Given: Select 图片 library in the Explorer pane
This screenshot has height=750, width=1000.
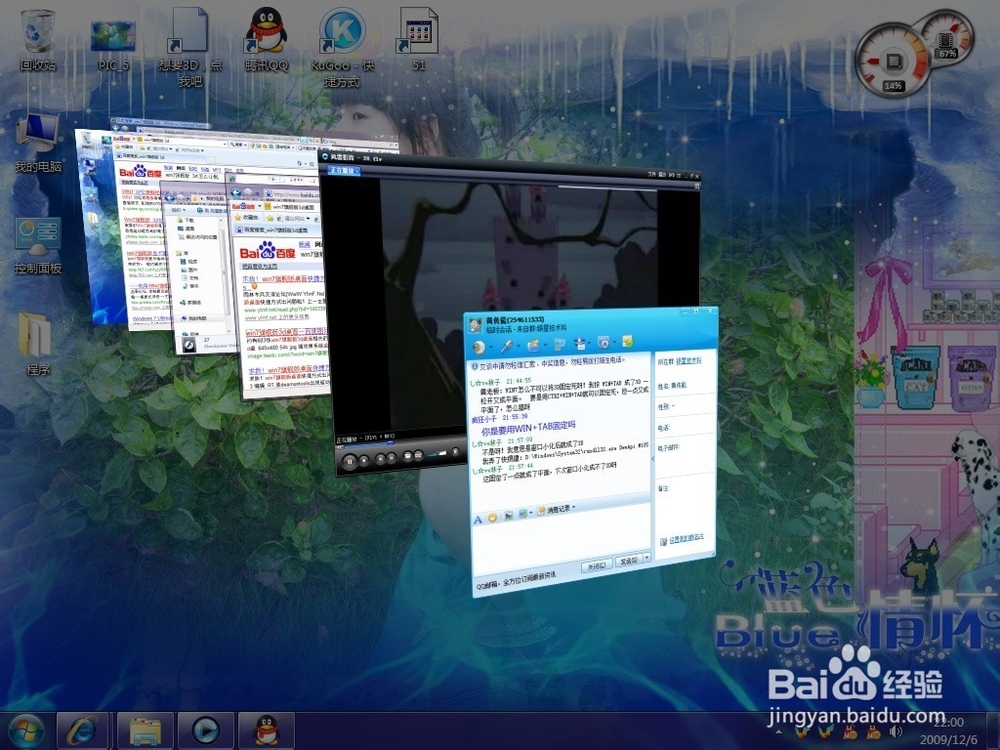Looking at the screenshot, I should click(189, 270).
